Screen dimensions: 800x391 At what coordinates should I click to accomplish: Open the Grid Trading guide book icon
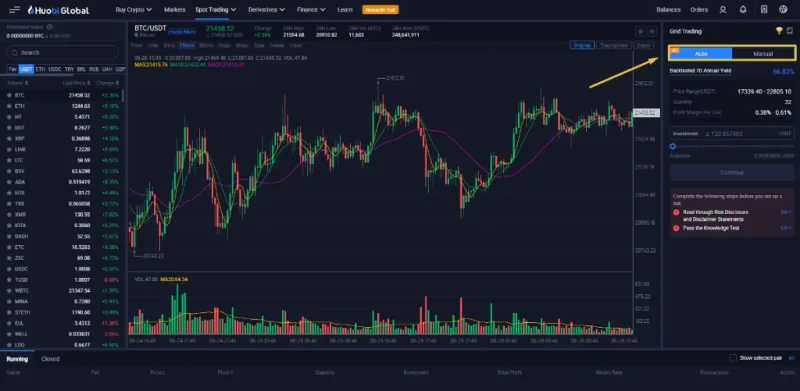point(790,31)
